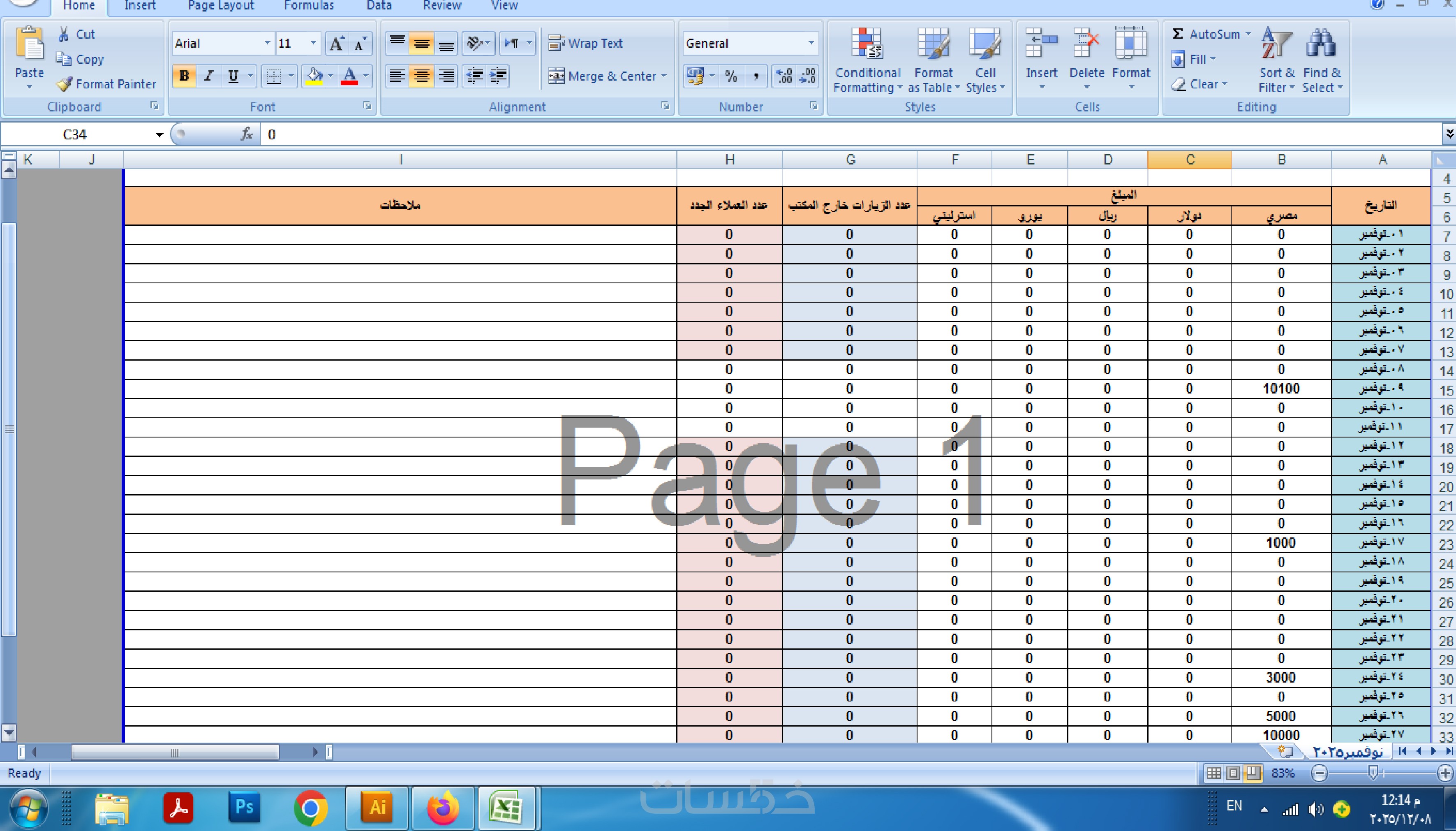This screenshot has height=831, width=1456.
Task: Switch to the Formulas ribbon tab
Action: pos(309,6)
